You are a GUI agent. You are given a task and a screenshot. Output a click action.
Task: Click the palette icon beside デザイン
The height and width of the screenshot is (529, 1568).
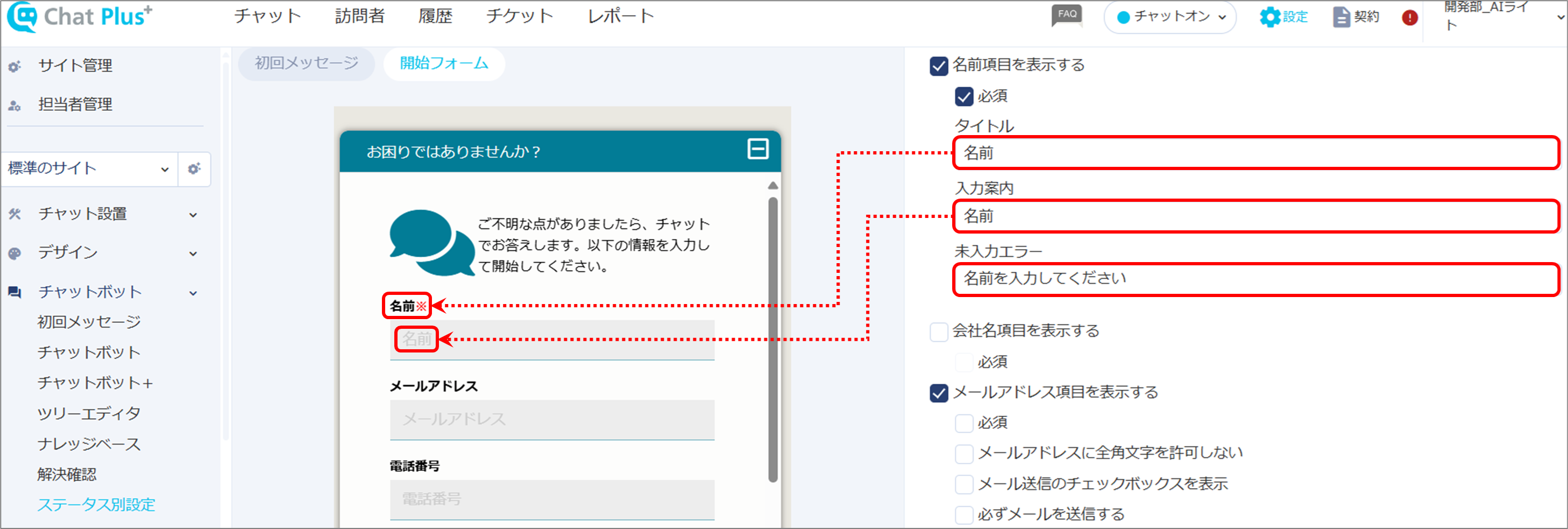click(x=15, y=253)
